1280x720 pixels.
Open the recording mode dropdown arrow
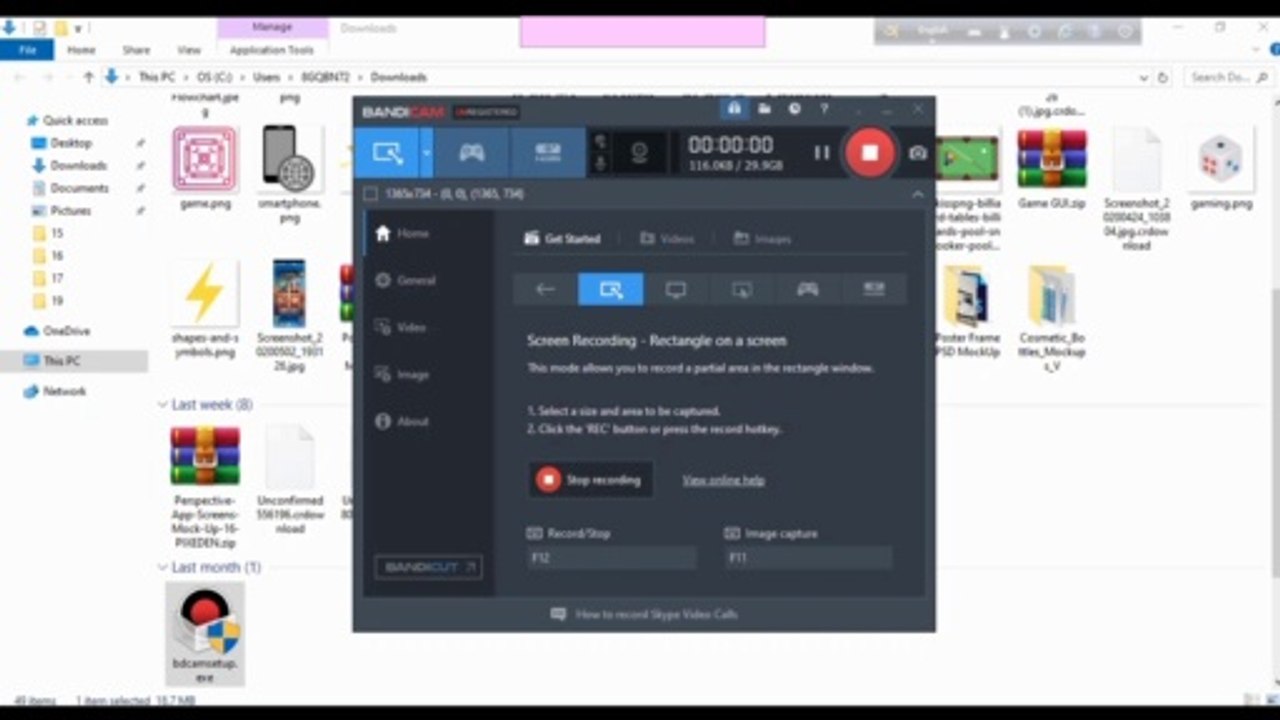(427, 153)
